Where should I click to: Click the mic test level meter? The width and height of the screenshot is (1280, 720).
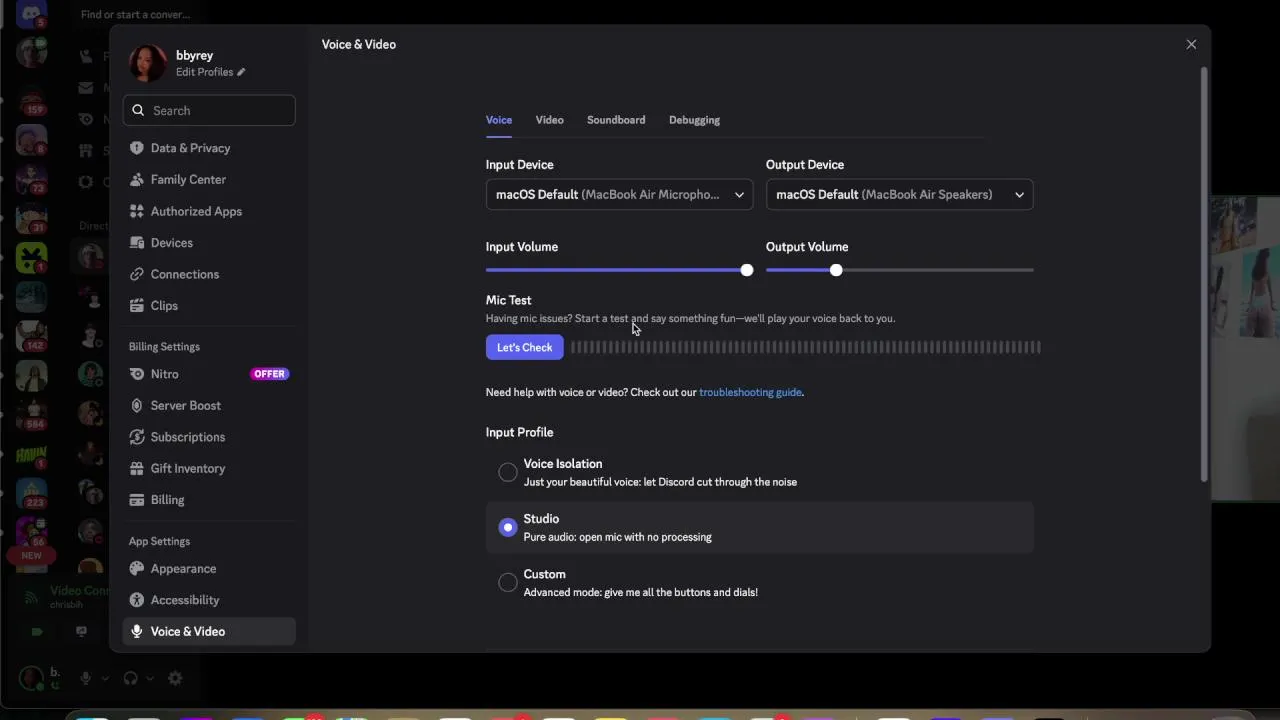pos(806,347)
